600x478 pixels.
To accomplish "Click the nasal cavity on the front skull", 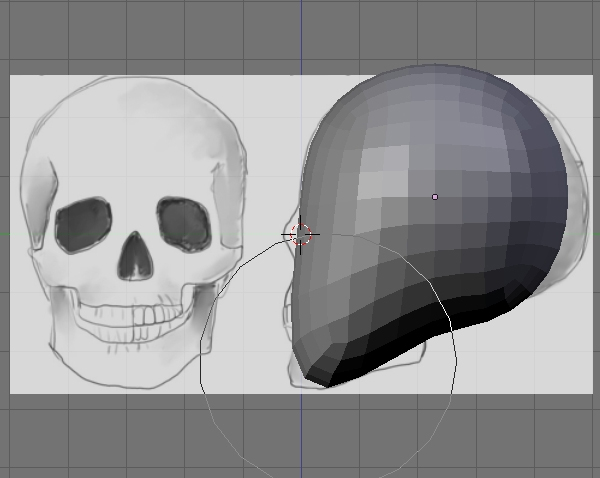I will (x=135, y=256).
